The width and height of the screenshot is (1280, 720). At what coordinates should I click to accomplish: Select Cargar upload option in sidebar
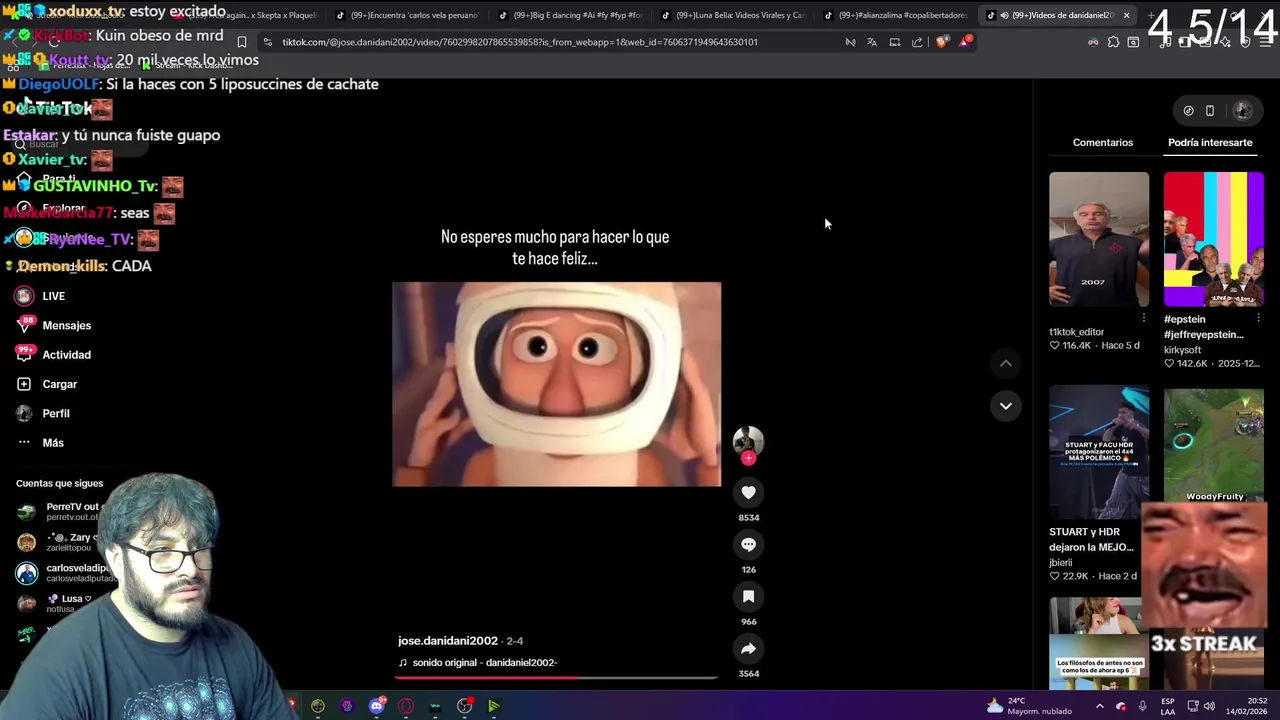(47, 384)
